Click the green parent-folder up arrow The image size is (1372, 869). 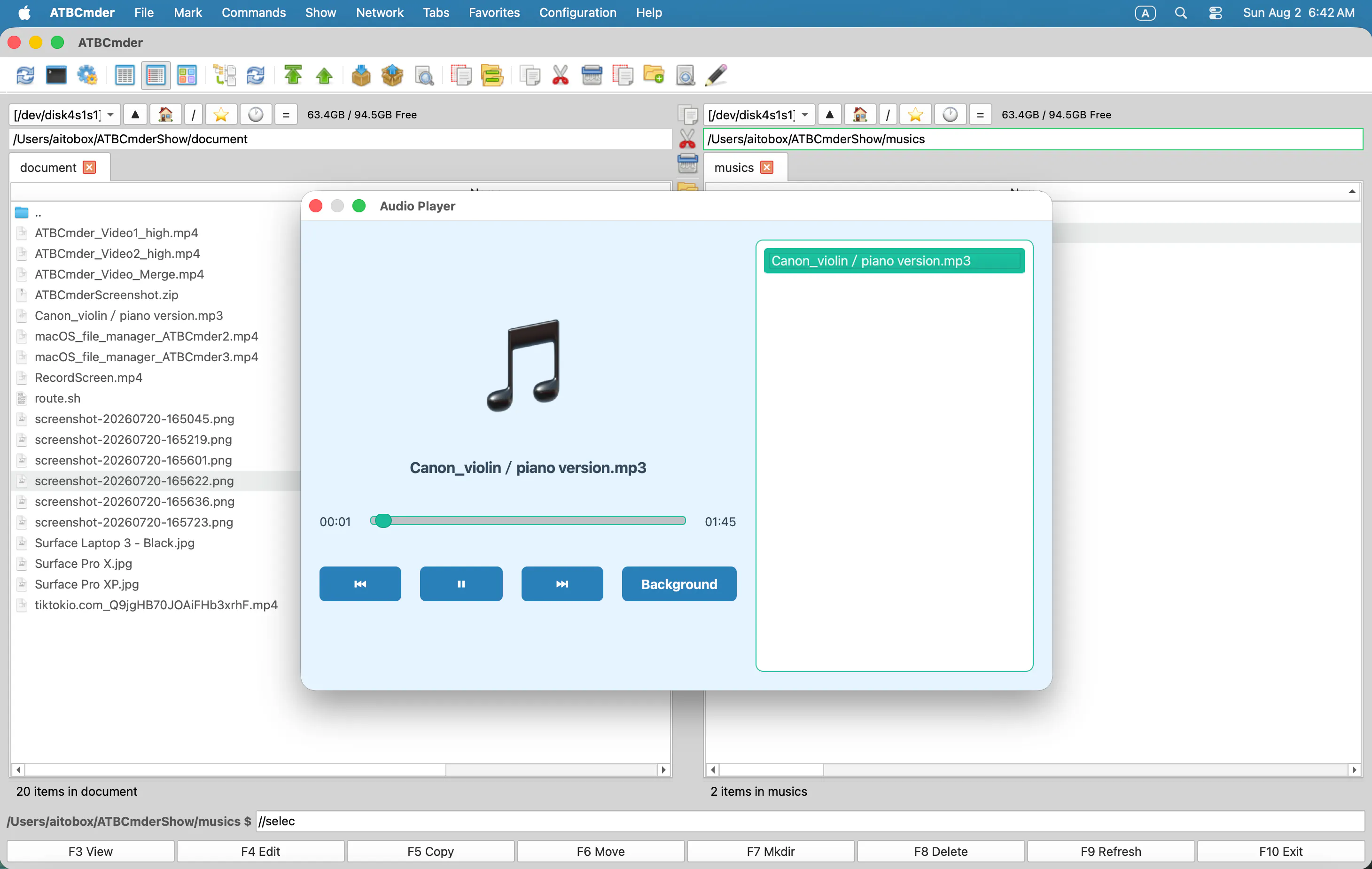click(324, 75)
